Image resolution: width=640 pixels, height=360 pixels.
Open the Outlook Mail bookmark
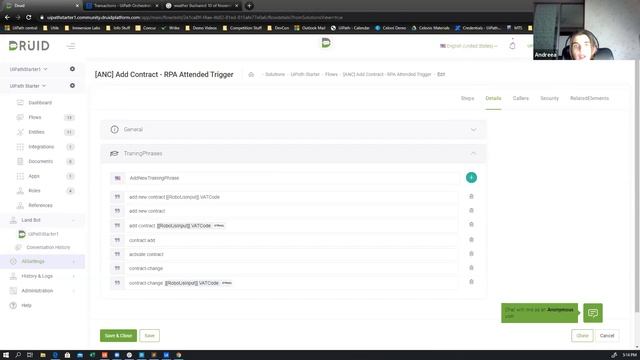click(x=310, y=28)
